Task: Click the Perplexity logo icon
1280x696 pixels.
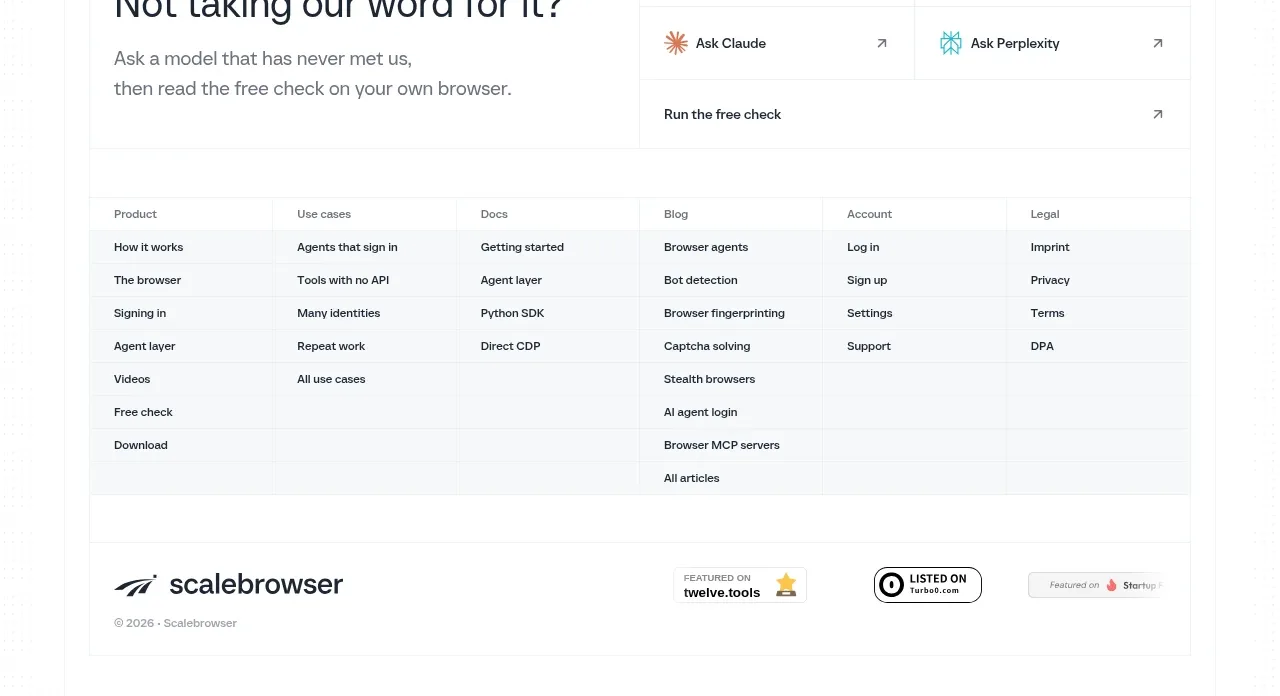Action: pos(951,43)
